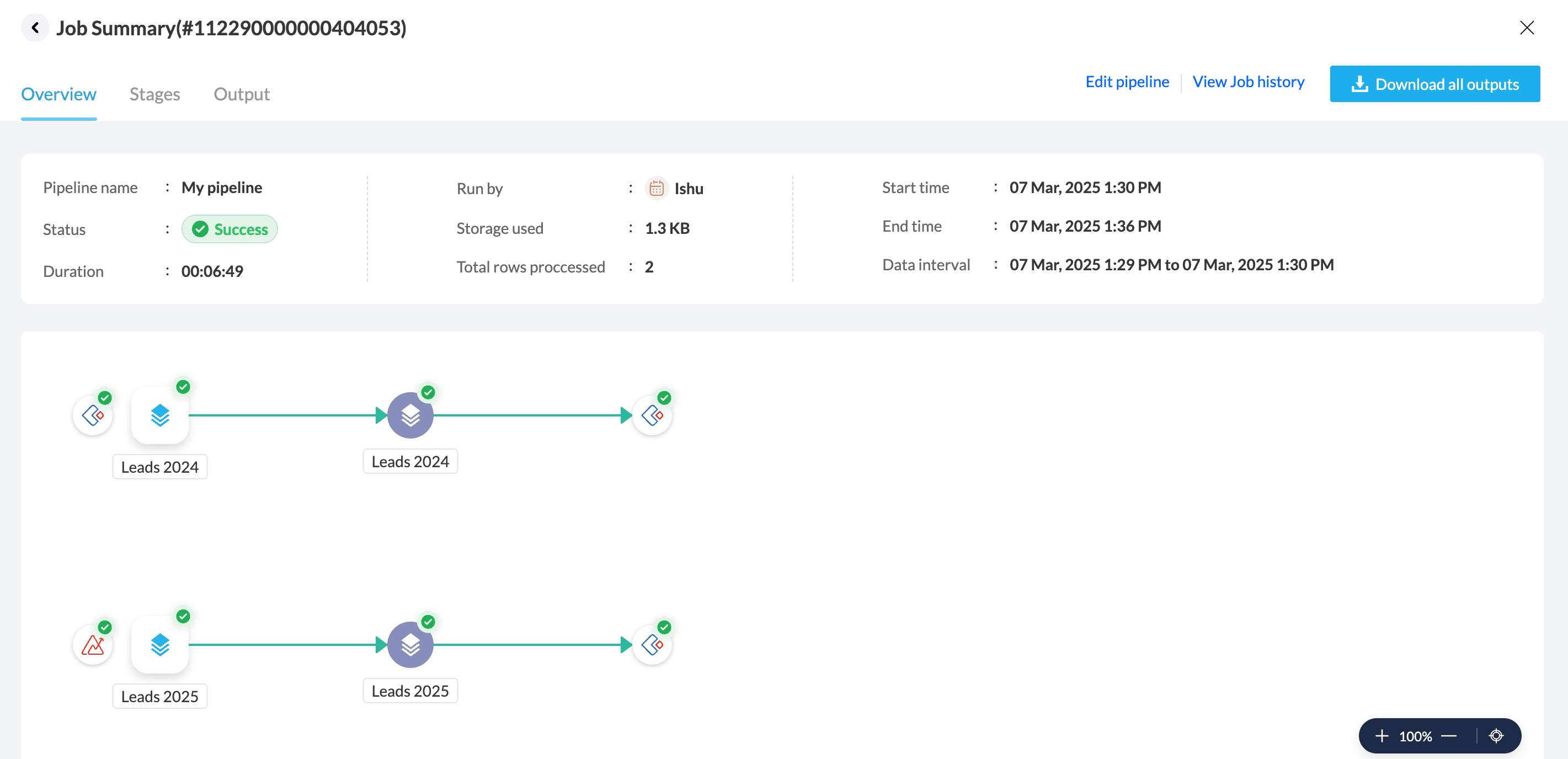
Task: Click the back arrow beside Job Summary
Action: pos(35,28)
